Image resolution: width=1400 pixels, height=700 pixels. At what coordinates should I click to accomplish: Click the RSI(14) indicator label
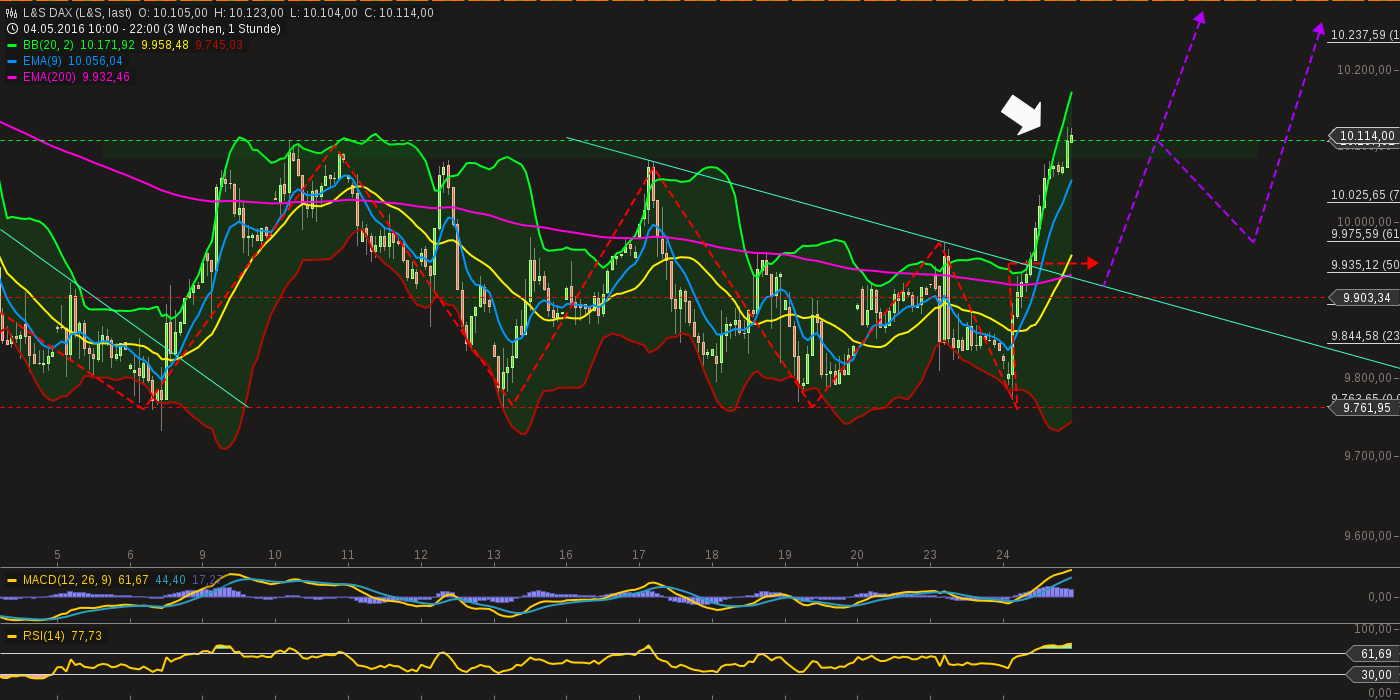click(x=44, y=636)
